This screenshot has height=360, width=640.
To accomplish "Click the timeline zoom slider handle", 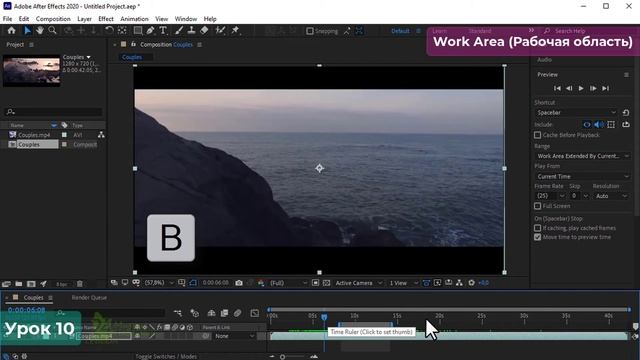I will point(282,357).
